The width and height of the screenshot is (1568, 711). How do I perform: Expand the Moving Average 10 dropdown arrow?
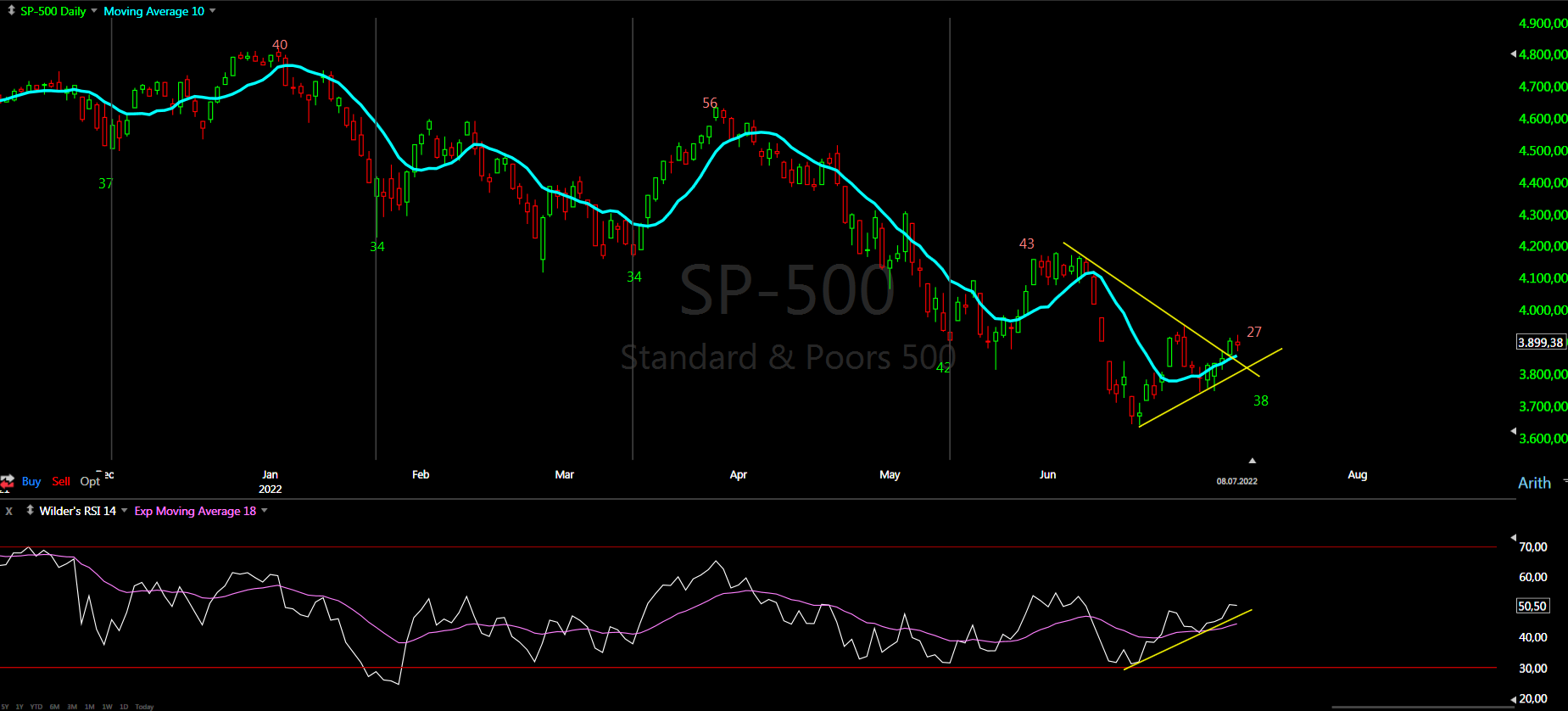click(x=212, y=11)
